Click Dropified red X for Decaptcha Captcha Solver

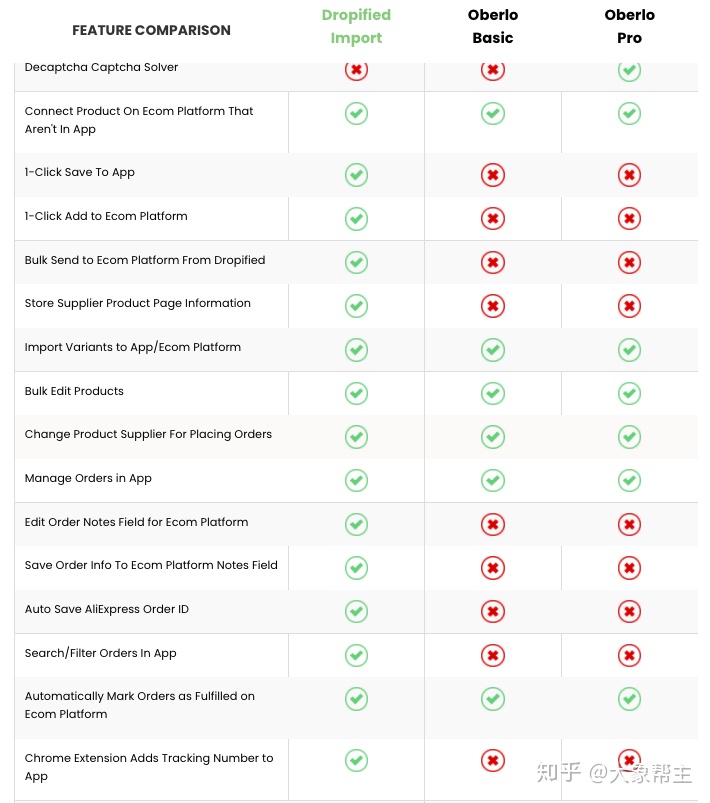pyautogui.click(x=356, y=70)
